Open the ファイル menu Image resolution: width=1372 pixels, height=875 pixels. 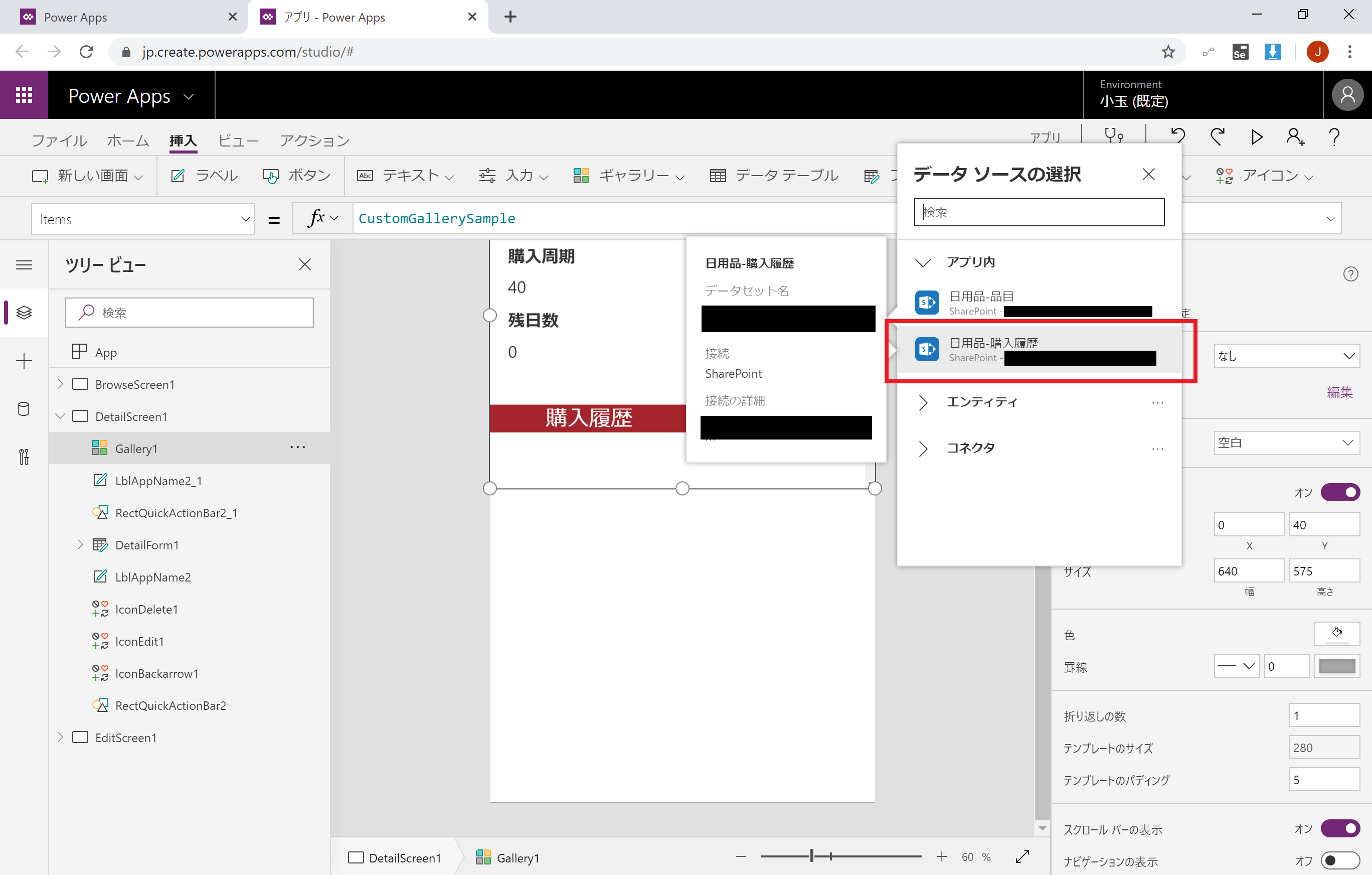point(59,141)
